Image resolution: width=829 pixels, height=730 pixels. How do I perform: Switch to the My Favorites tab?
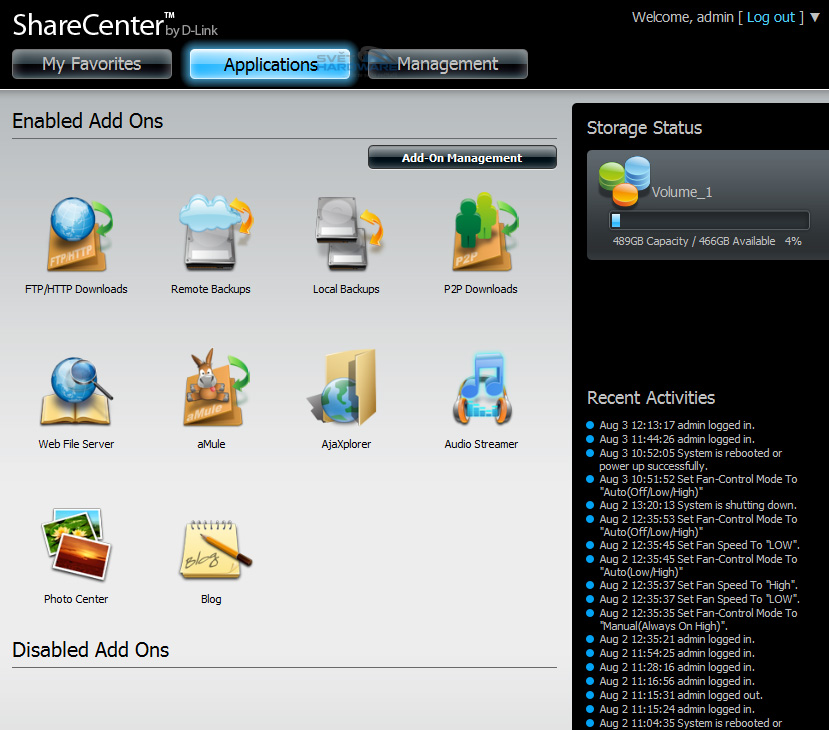coord(91,64)
